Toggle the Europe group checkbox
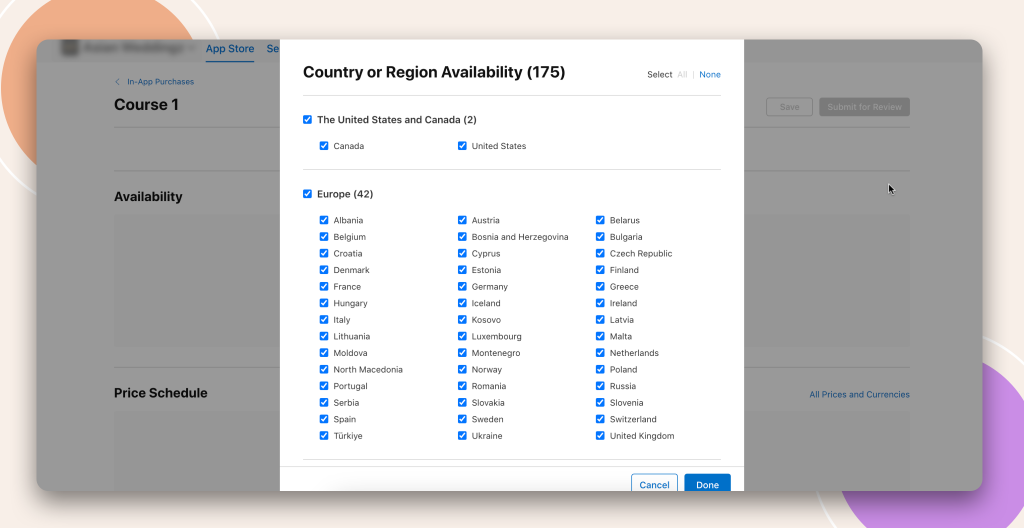This screenshot has width=1024, height=528. coord(308,194)
